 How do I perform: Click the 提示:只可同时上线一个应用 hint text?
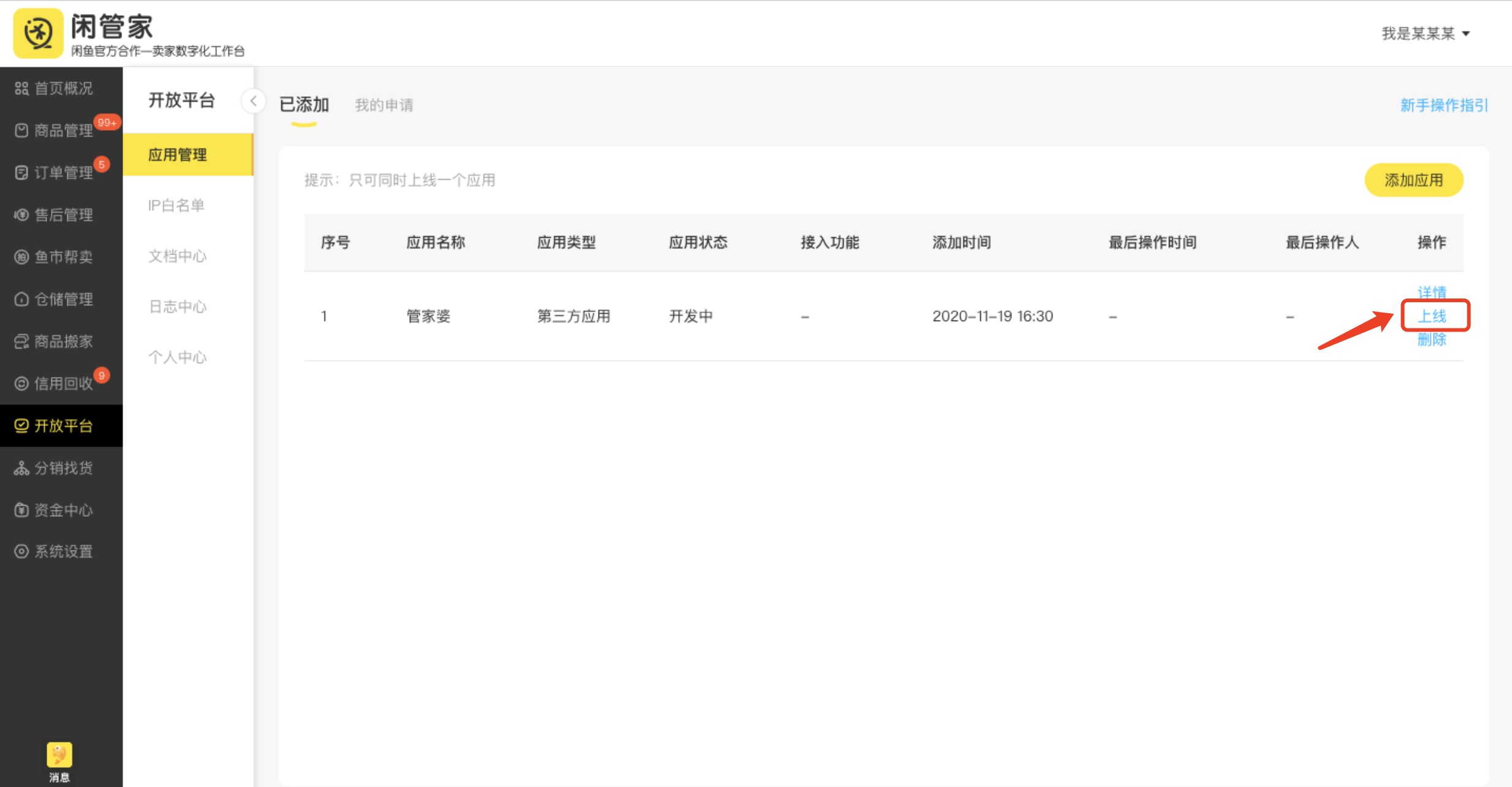400,180
